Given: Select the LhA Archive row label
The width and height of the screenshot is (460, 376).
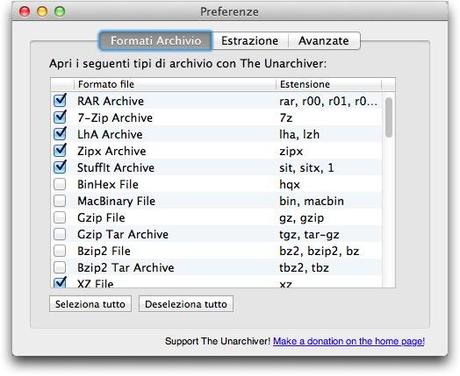Looking at the screenshot, I should 110,134.
